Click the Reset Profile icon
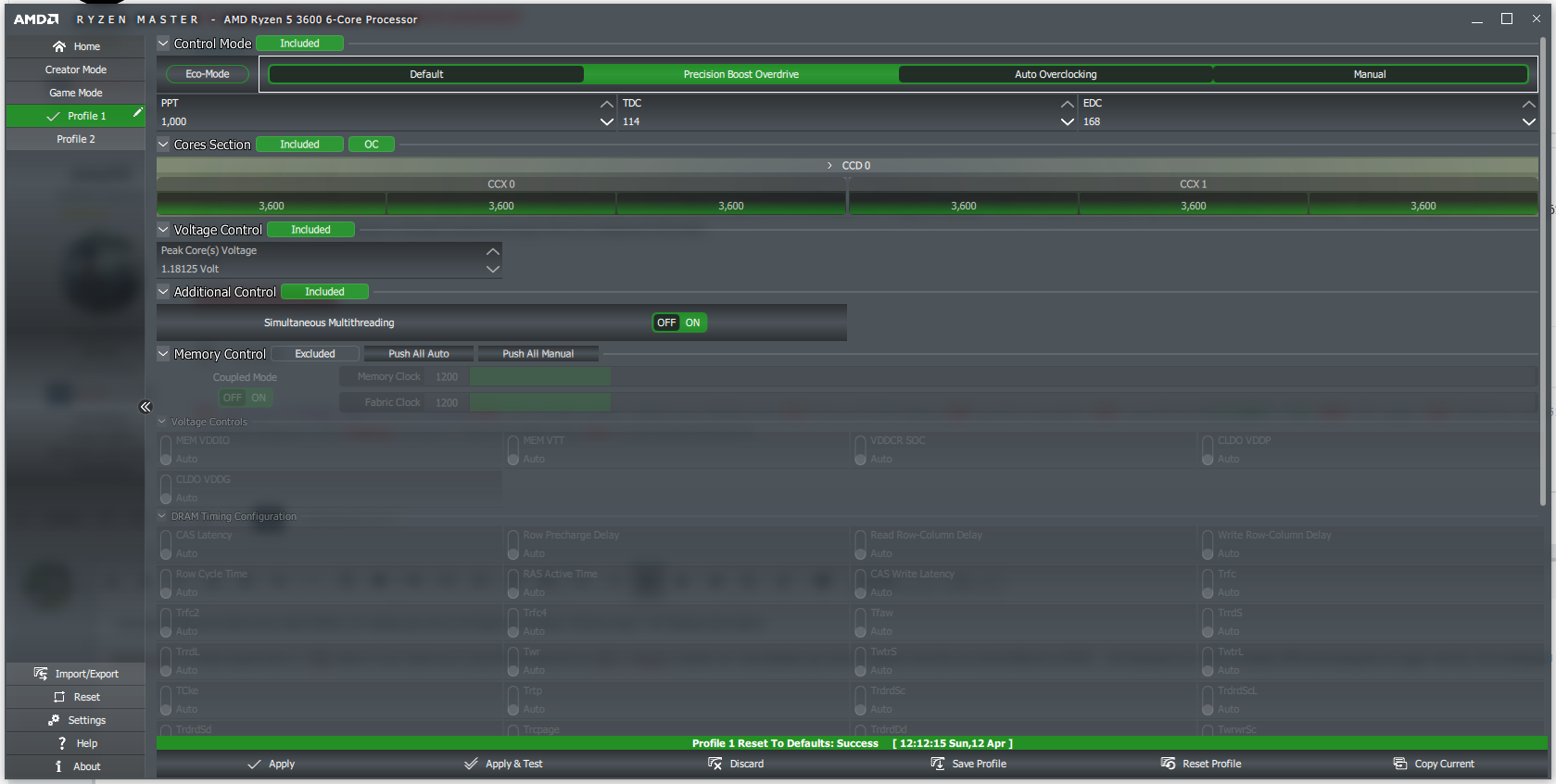The width and height of the screenshot is (1556, 784). (1168, 764)
